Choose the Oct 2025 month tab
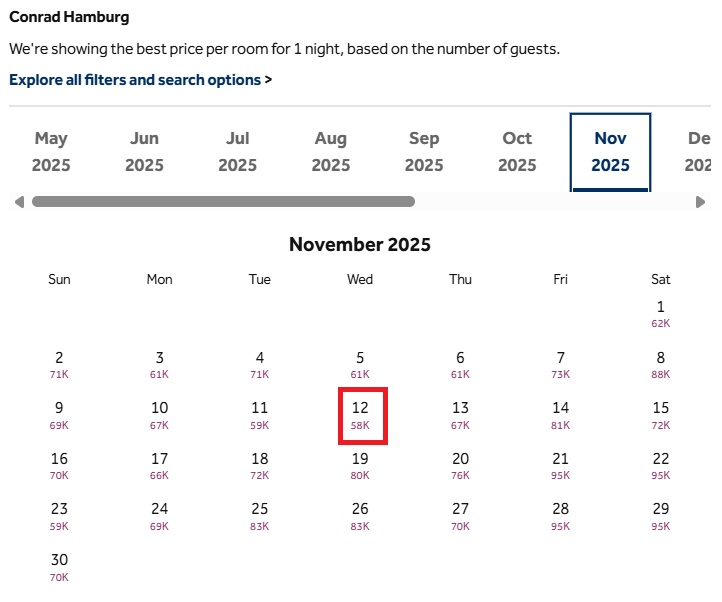The image size is (722, 602). point(517,151)
